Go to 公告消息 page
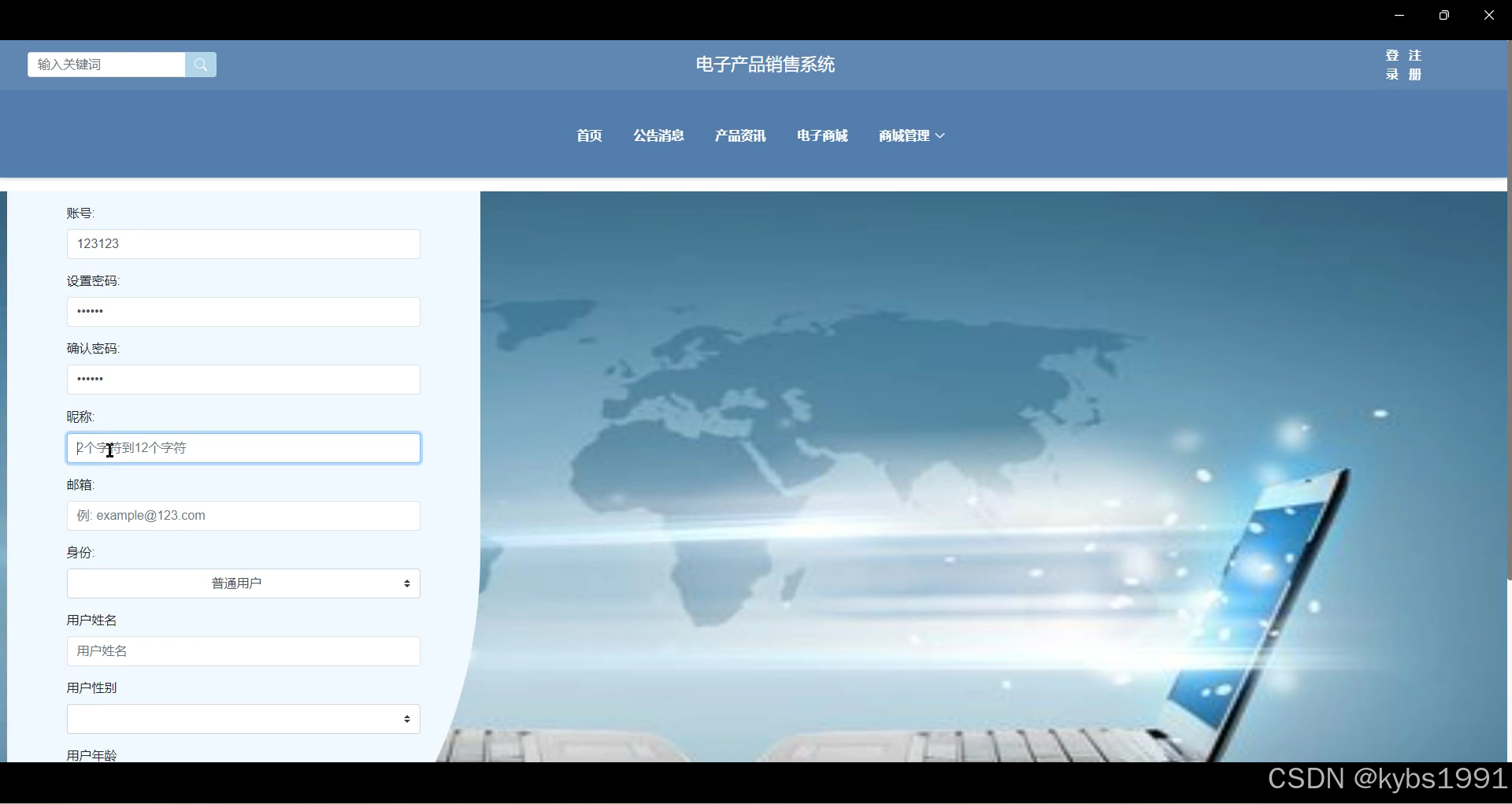The width and height of the screenshot is (1512, 804). click(658, 135)
